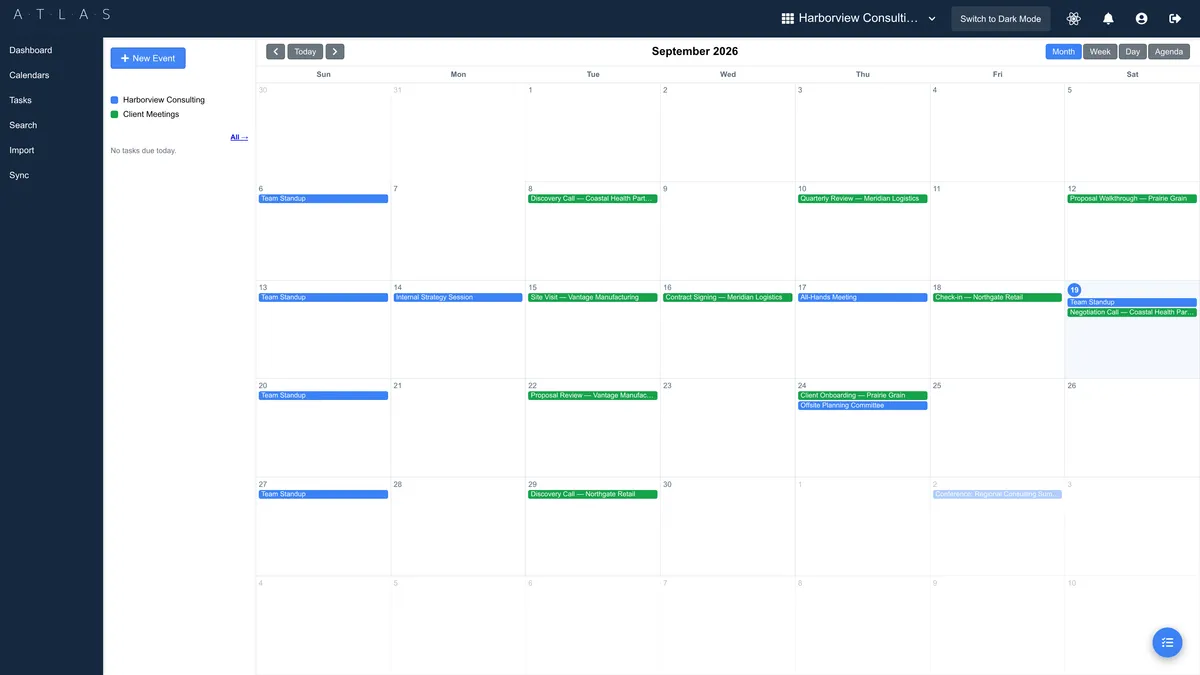Open Quarterly Review — Meridian Logistics event

(863, 199)
